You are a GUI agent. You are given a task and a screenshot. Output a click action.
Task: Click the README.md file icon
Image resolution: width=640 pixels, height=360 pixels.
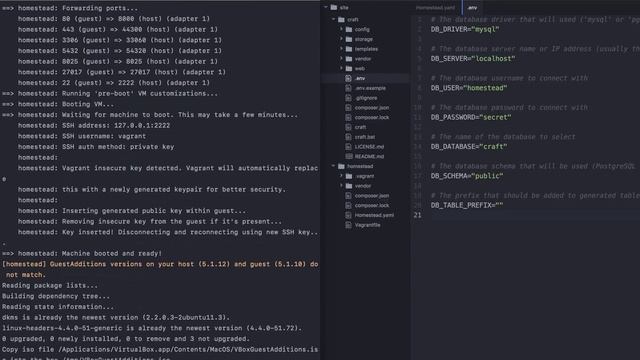(349, 156)
